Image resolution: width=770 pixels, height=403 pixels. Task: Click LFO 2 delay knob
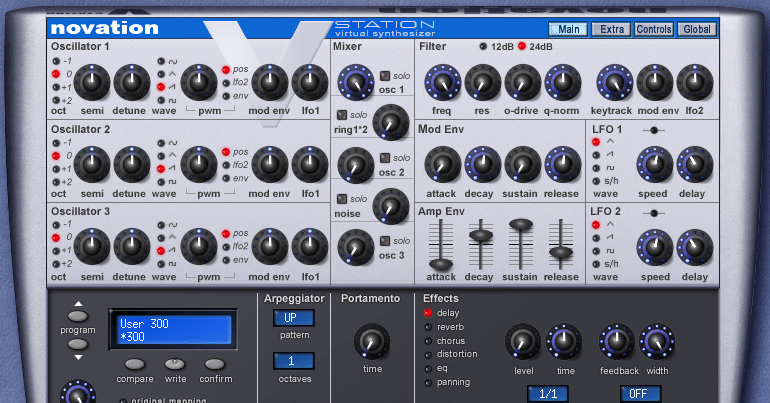[x=695, y=247]
